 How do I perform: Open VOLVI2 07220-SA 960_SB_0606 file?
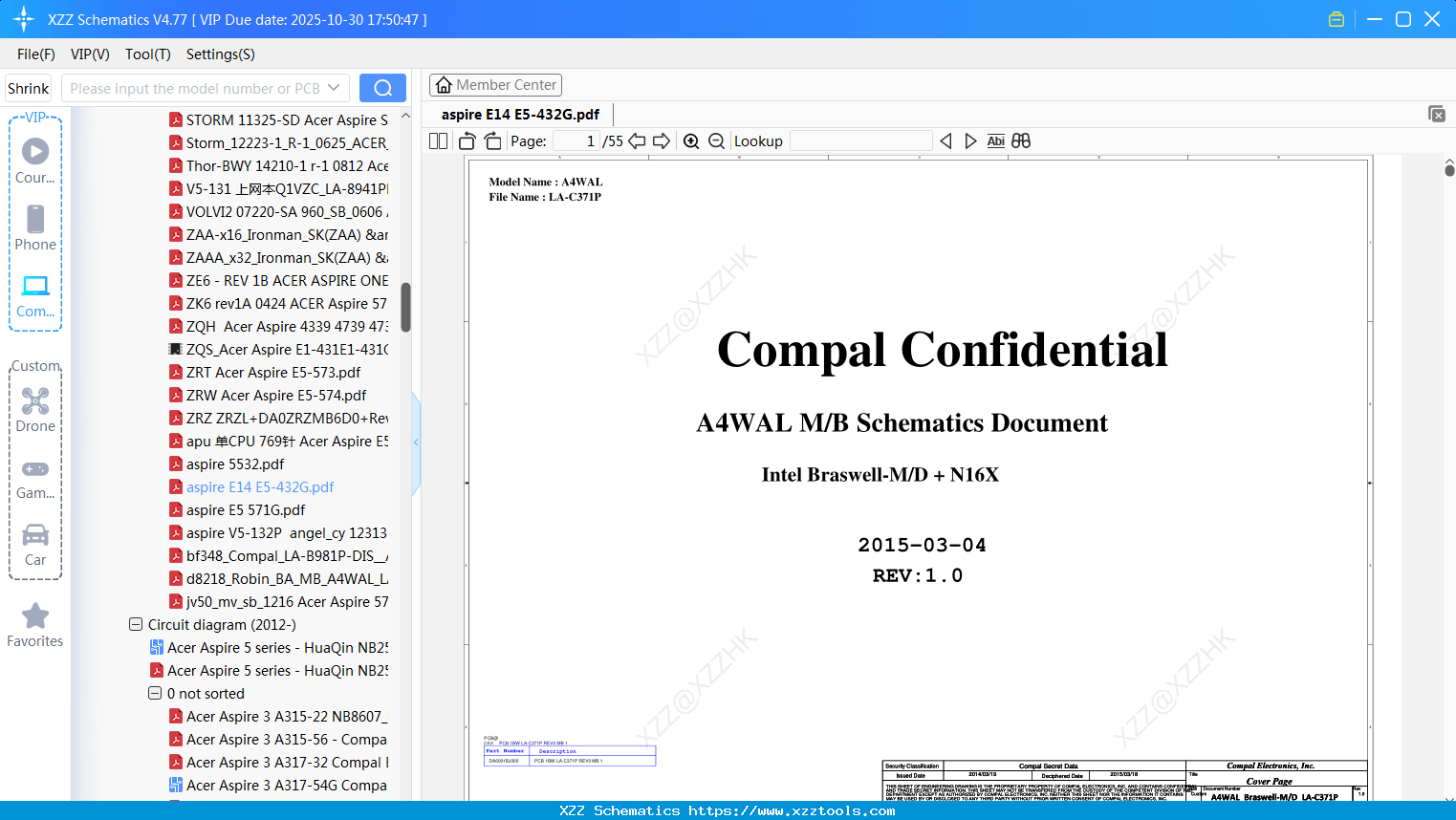[x=278, y=212]
